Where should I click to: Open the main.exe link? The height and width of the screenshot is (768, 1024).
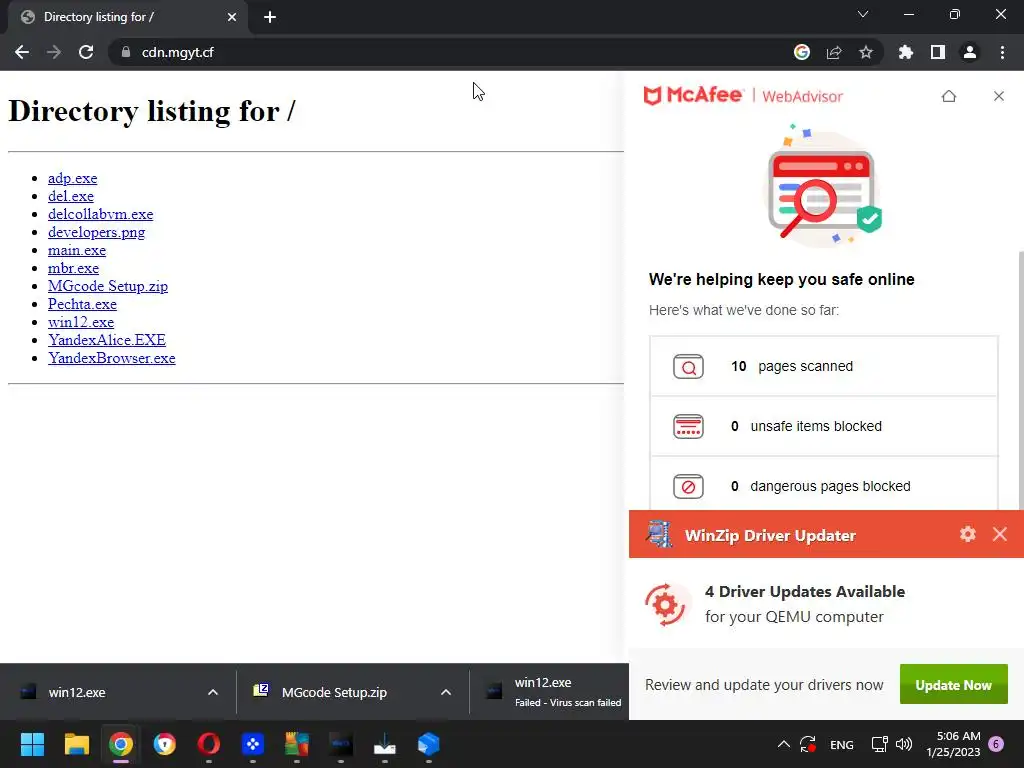pos(76,250)
